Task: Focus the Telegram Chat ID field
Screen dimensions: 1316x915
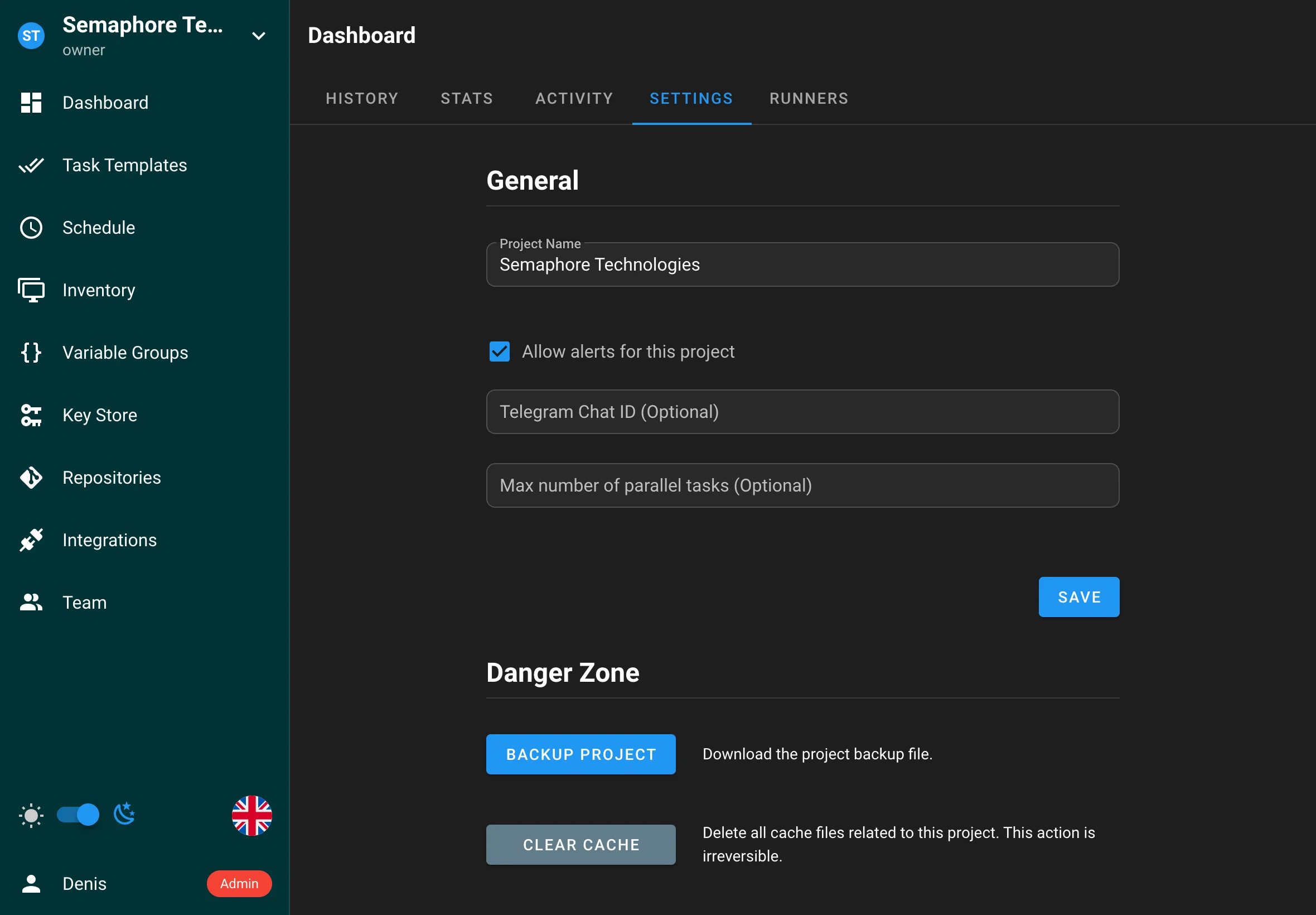Action: coord(802,412)
